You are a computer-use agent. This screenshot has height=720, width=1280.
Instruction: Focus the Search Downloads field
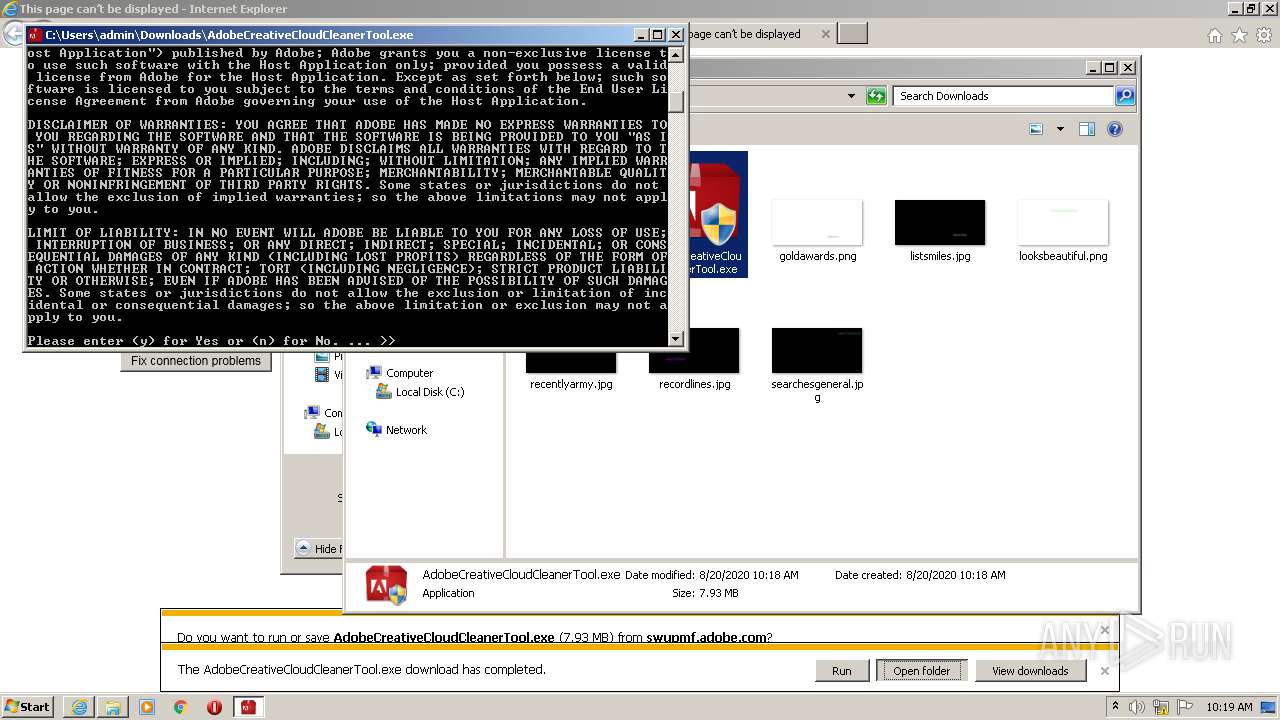(1003, 96)
